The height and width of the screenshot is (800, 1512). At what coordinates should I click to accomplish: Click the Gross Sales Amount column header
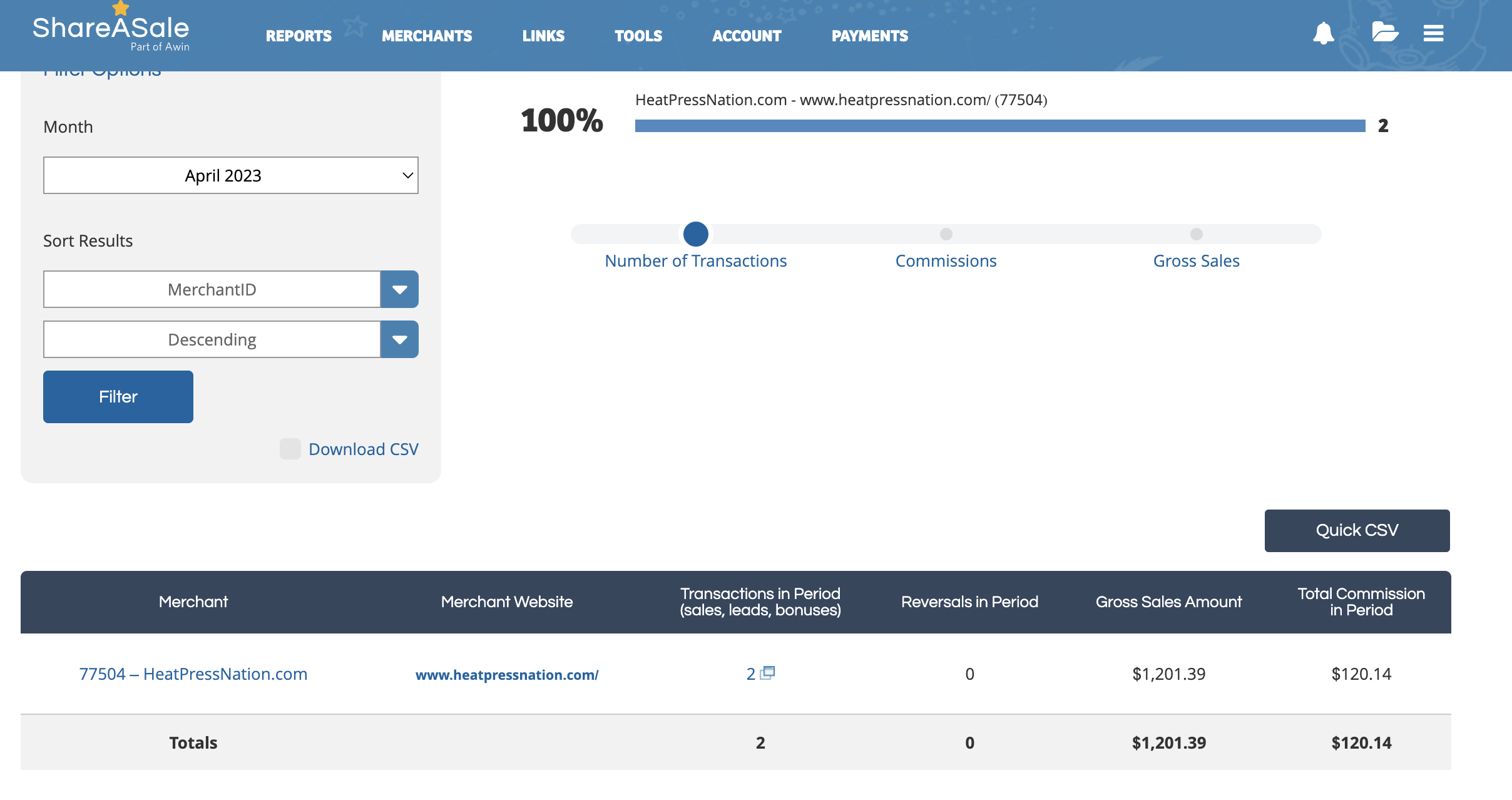pyautogui.click(x=1169, y=602)
